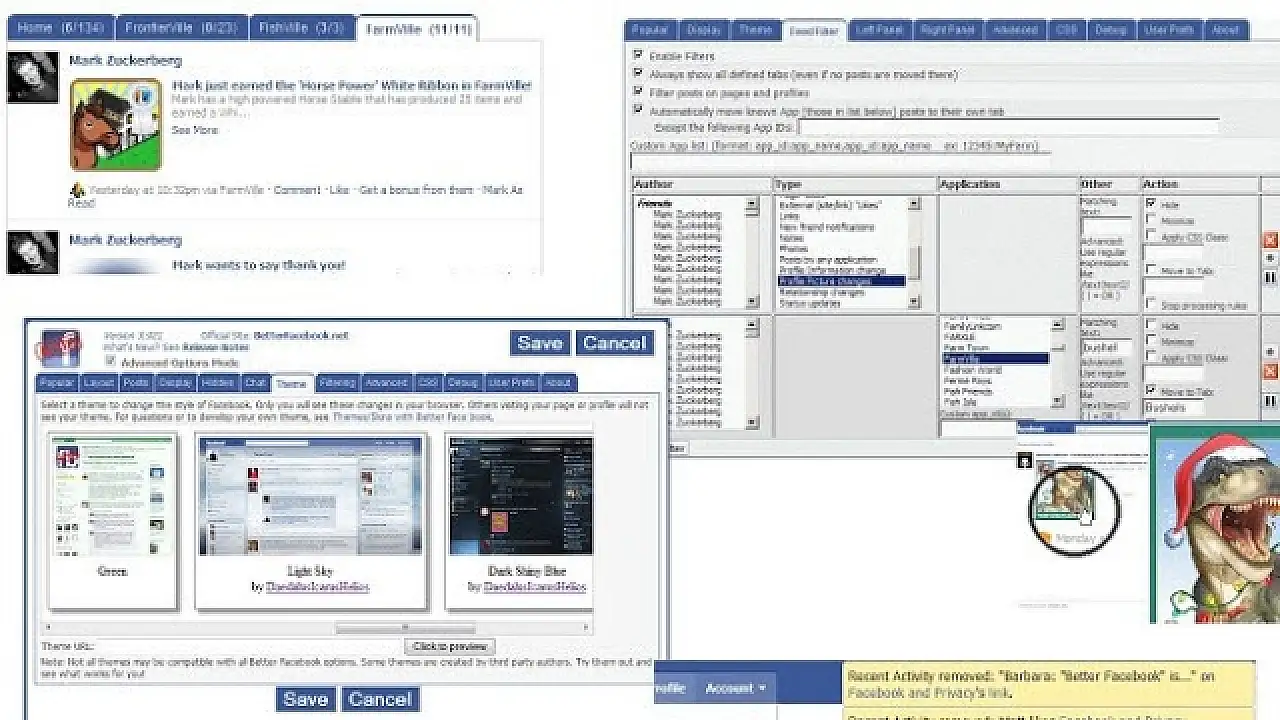
Task: Uncheck Move to Tab in the FarmVille rule
Action: (x=1151, y=389)
